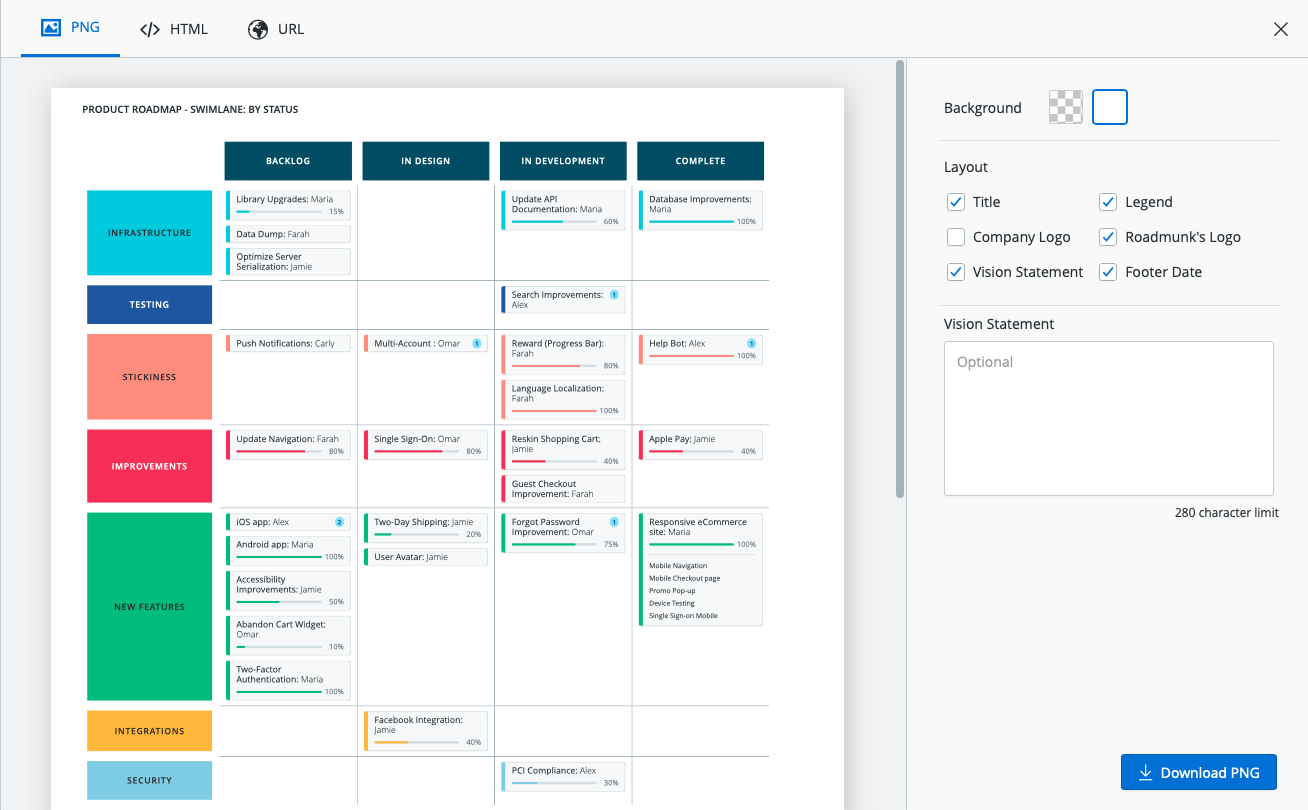1308x810 pixels.
Task: Uncheck Roadmunk's Logo option
Action: pos(1108,236)
